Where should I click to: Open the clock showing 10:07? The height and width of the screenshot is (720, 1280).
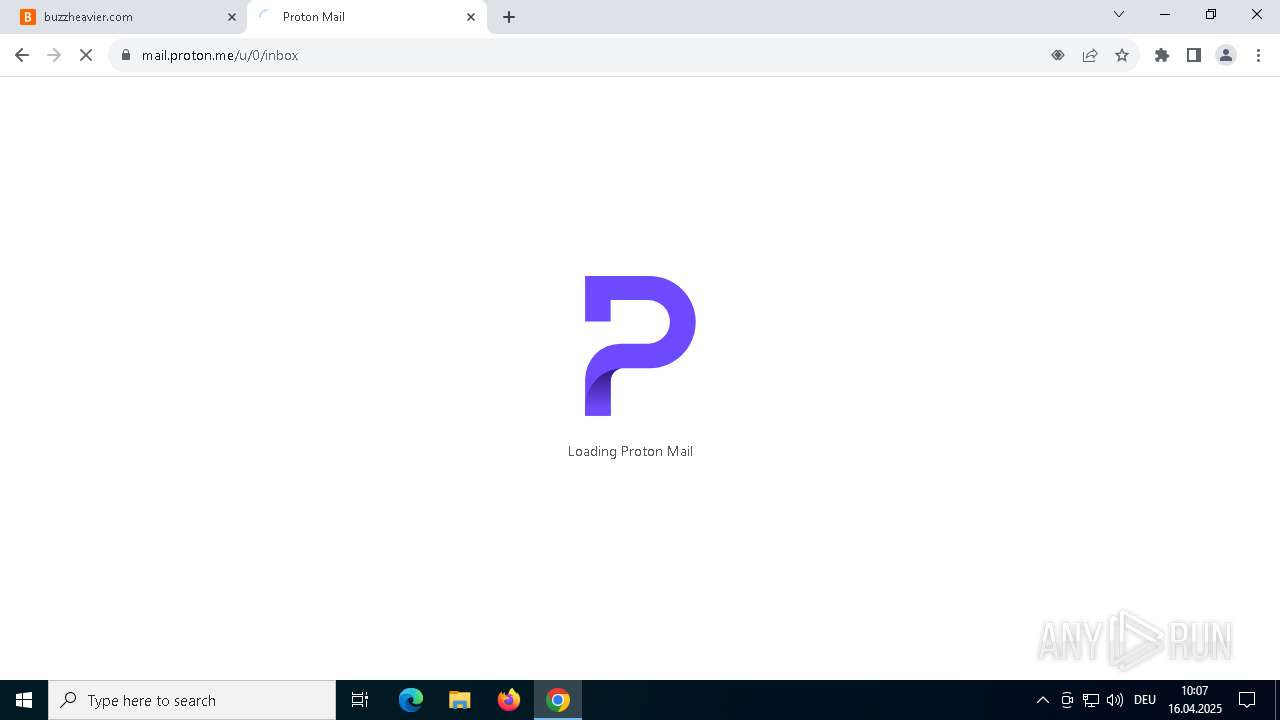[1195, 700]
